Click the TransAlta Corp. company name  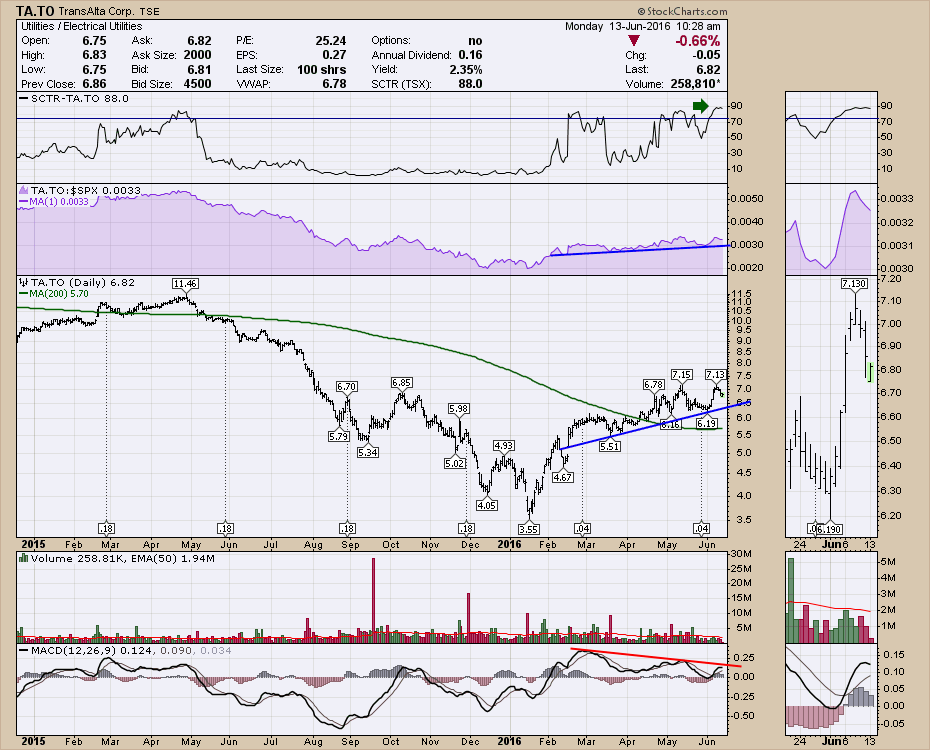point(97,11)
